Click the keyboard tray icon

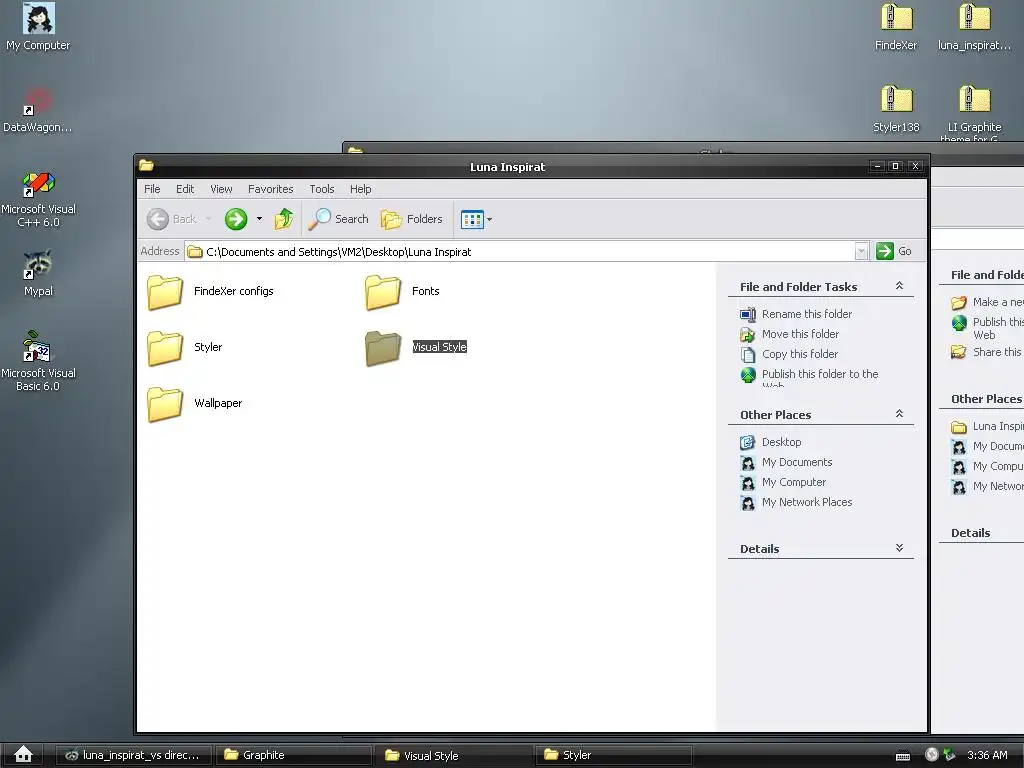[x=903, y=756]
